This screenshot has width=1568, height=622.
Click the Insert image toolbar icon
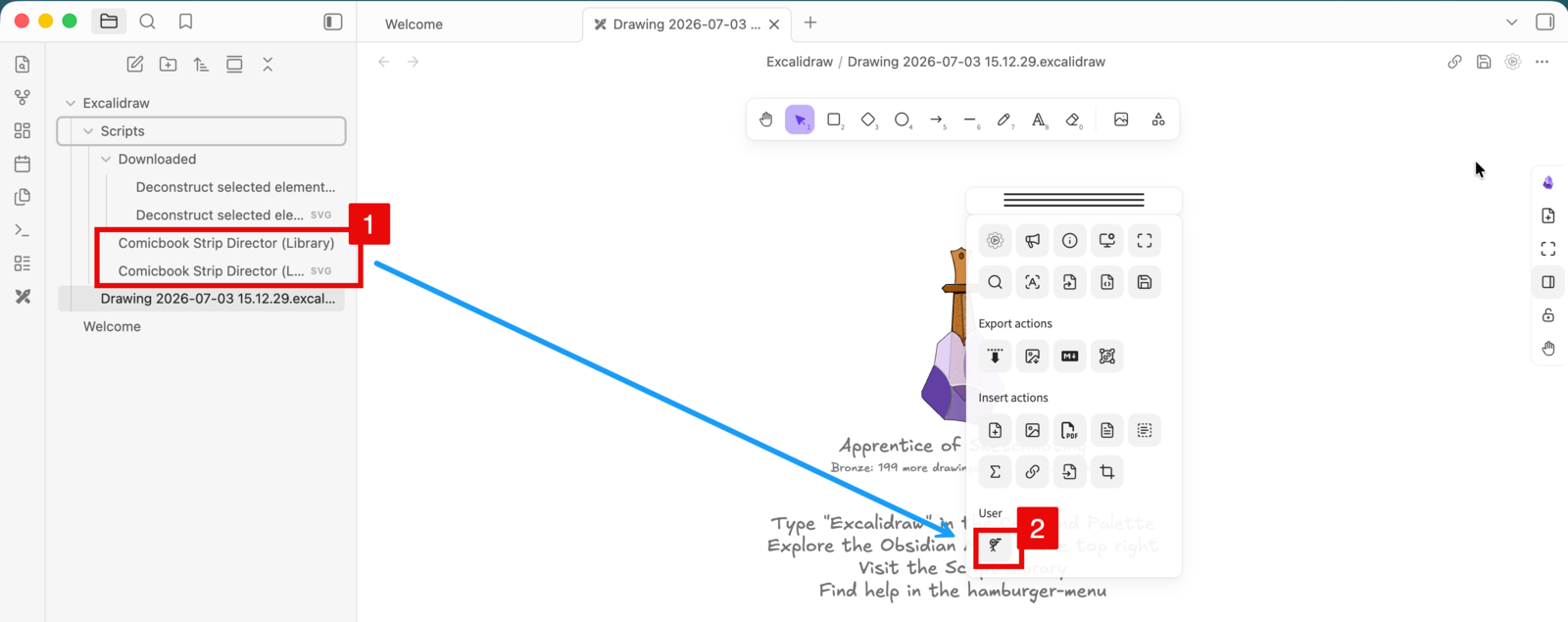point(1121,120)
